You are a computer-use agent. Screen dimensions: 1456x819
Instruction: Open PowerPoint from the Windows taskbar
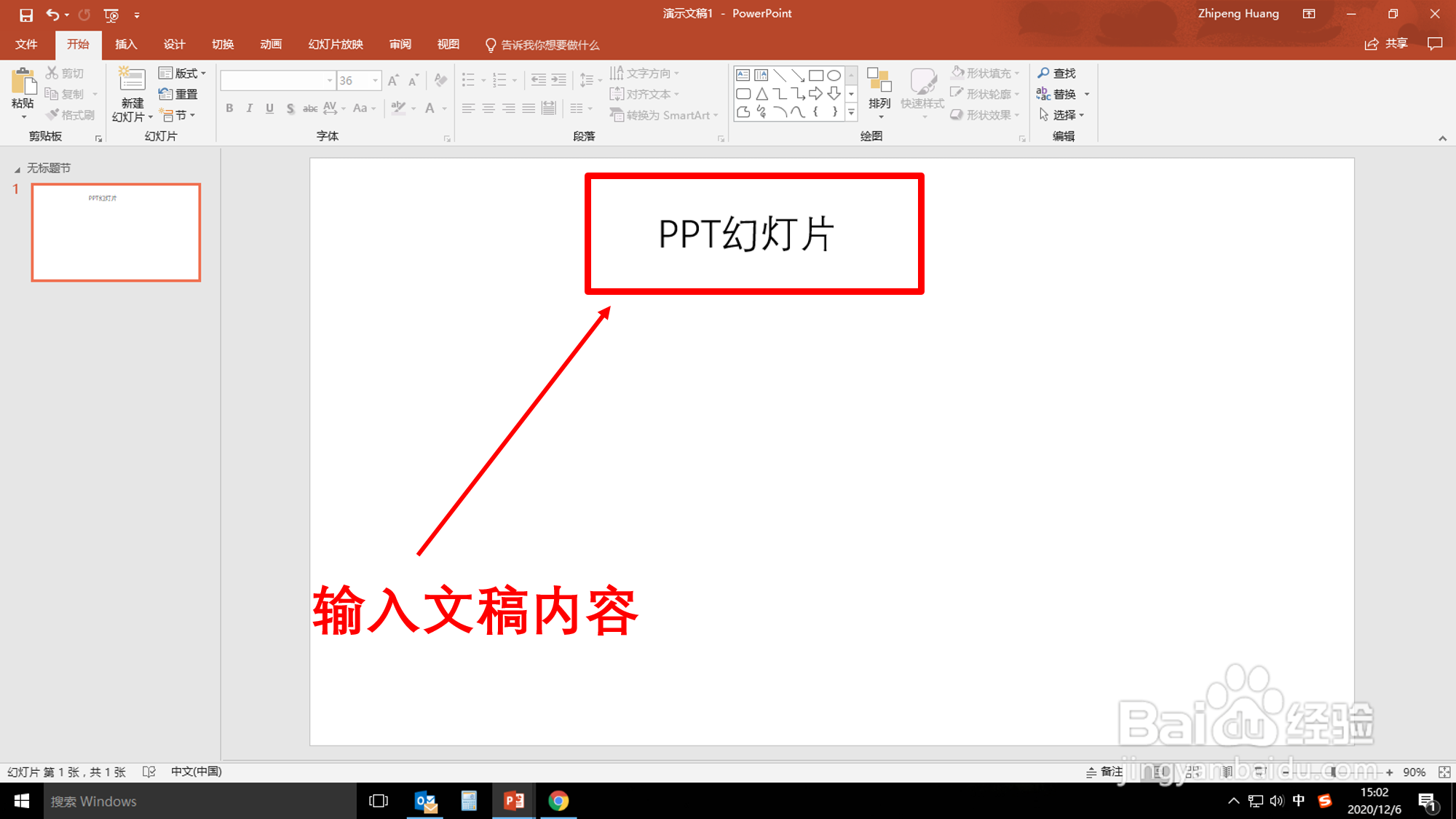coord(514,801)
